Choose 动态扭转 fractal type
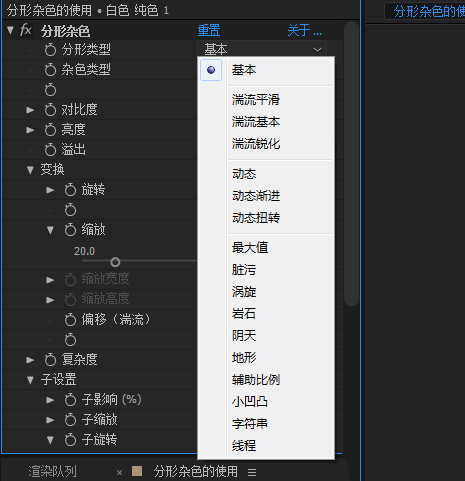Image resolution: width=465 pixels, height=481 pixels. coord(256,218)
